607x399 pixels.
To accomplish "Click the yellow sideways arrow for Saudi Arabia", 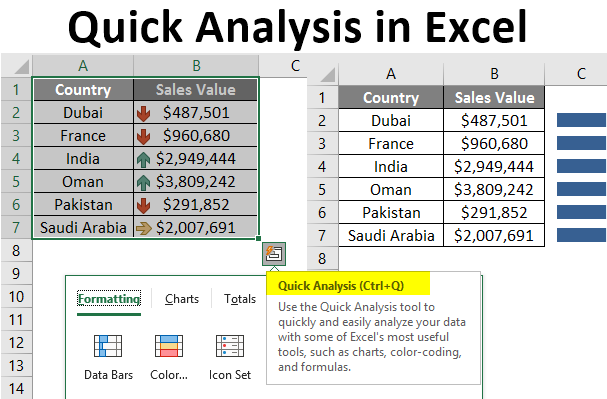I will (144, 228).
